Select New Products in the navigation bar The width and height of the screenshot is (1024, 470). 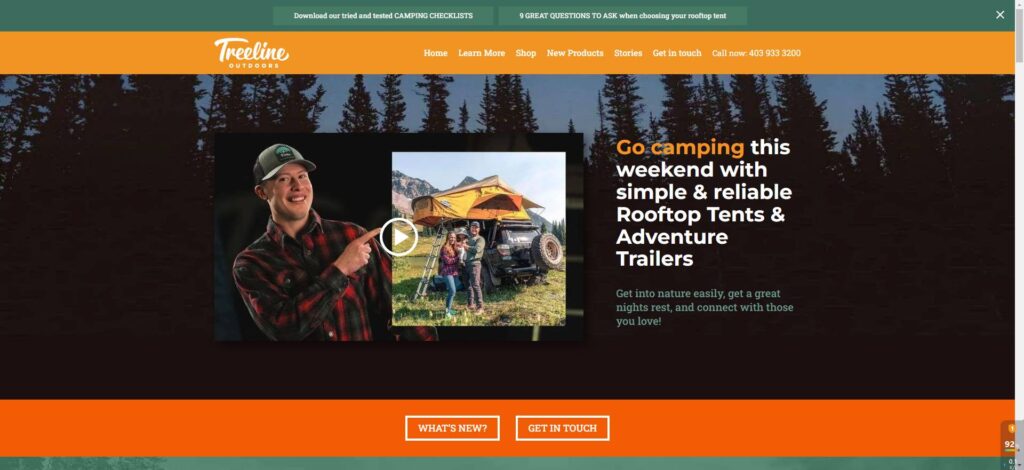tap(575, 53)
